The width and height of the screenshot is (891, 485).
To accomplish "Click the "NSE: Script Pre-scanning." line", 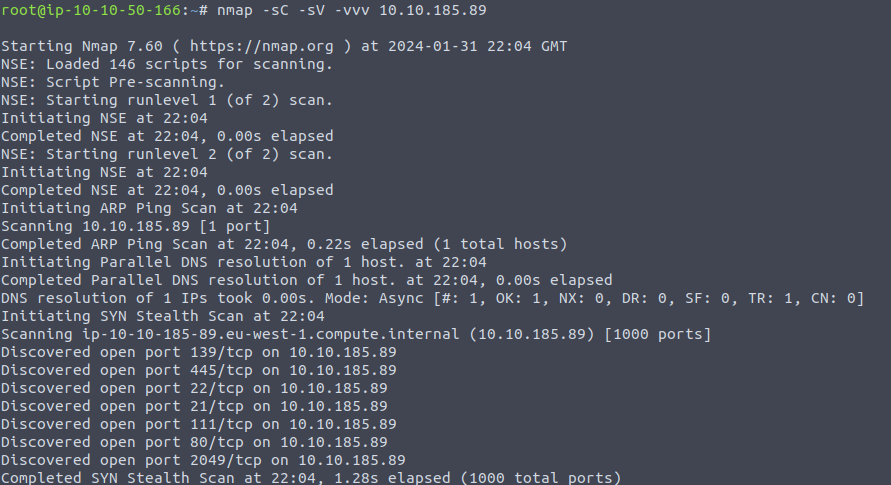I will point(112,83).
